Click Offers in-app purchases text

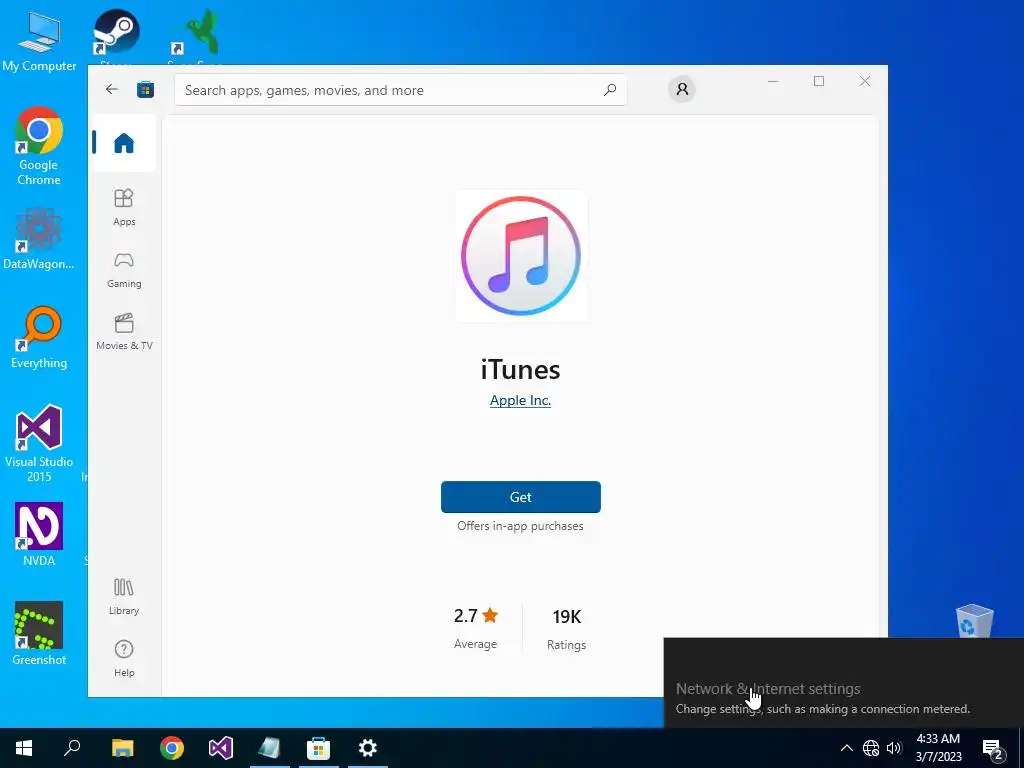point(520,526)
